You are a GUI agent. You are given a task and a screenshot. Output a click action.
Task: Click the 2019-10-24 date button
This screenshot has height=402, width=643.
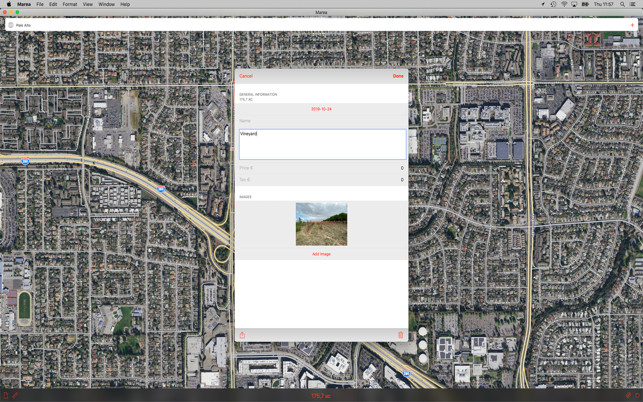click(322, 109)
